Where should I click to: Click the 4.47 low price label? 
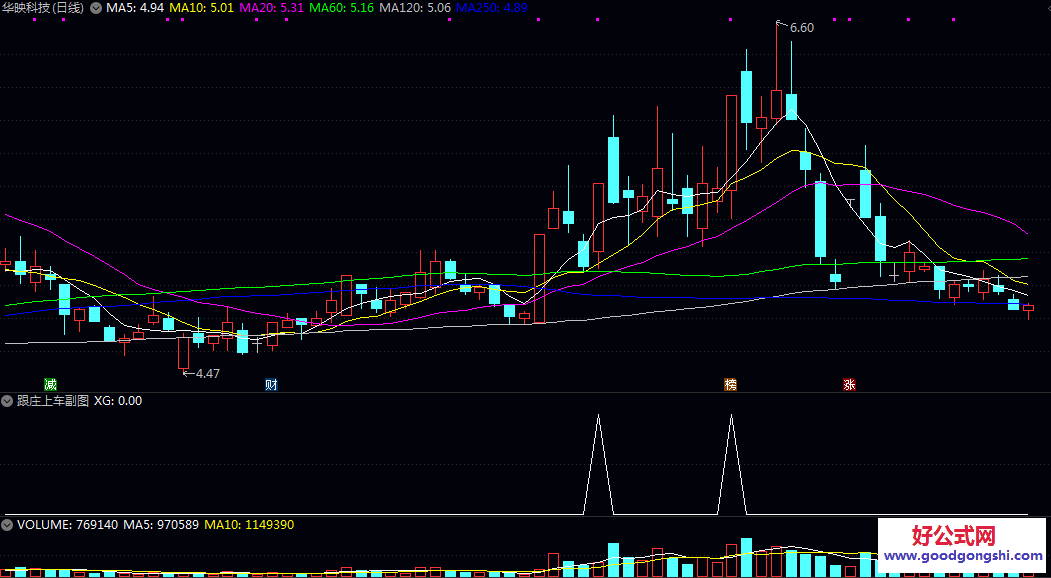point(207,373)
